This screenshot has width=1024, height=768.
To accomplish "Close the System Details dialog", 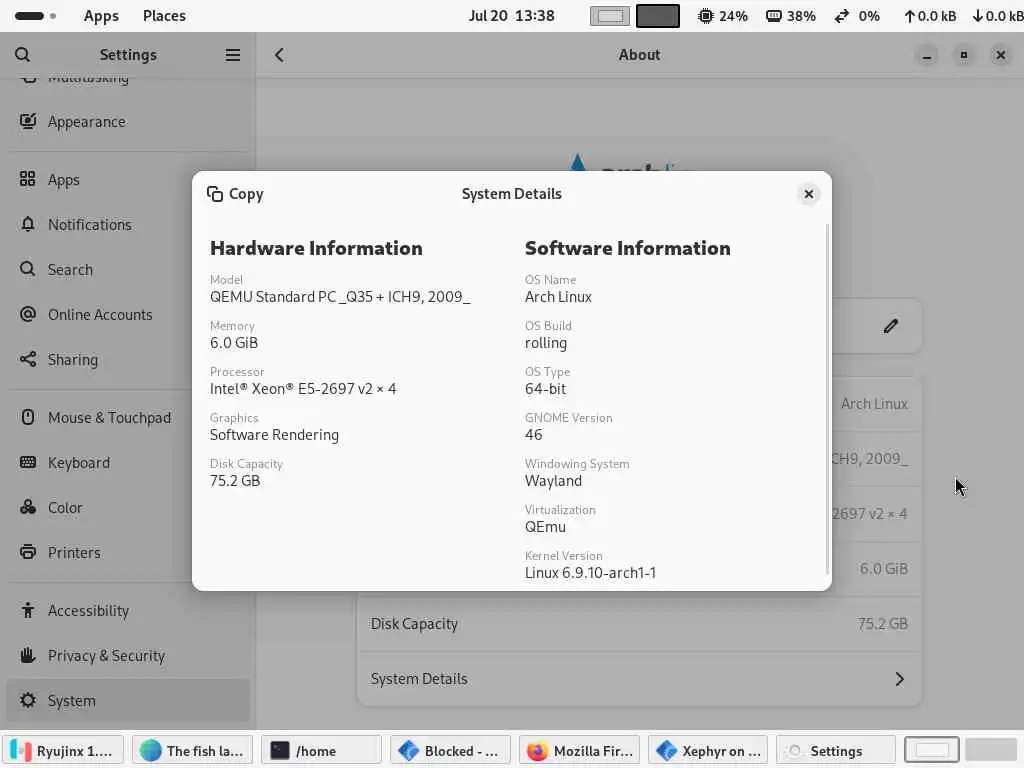I will [x=808, y=194].
